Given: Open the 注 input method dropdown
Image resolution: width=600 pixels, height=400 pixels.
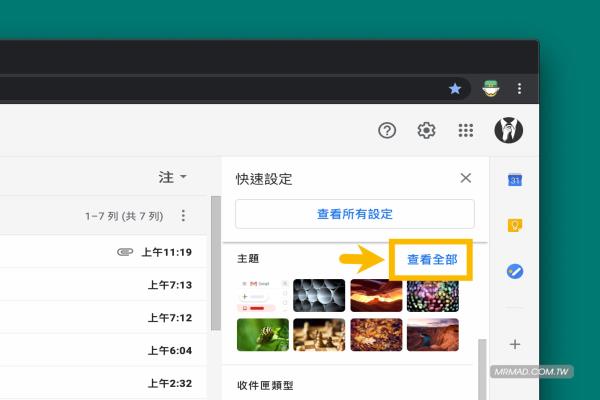Looking at the screenshot, I should [173, 177].
